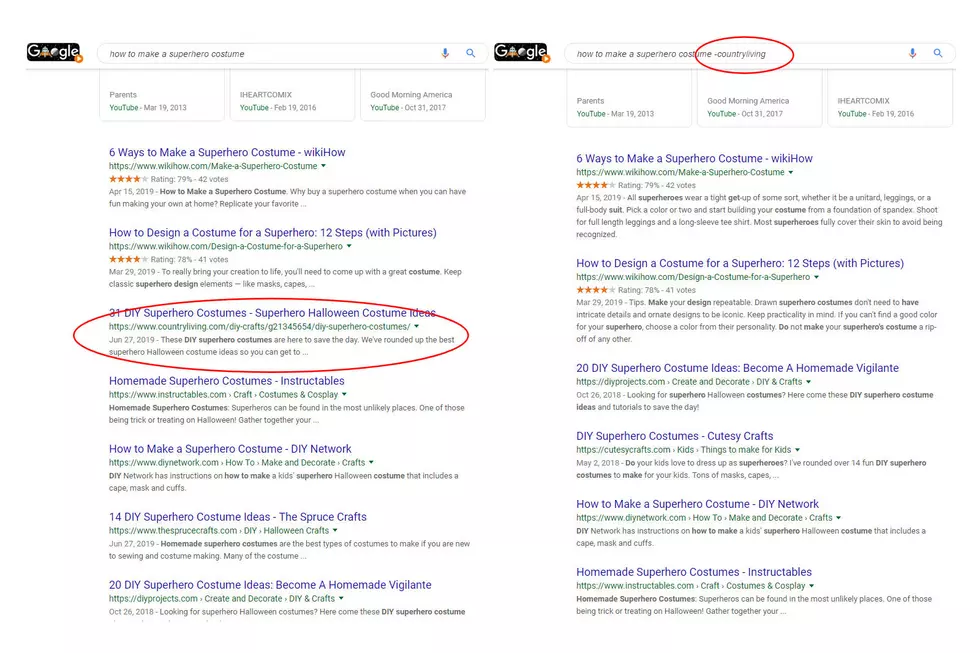
Task: Expand dropdown arrow after thesprucecrafts.com URL
Action: tap(336, 531)
